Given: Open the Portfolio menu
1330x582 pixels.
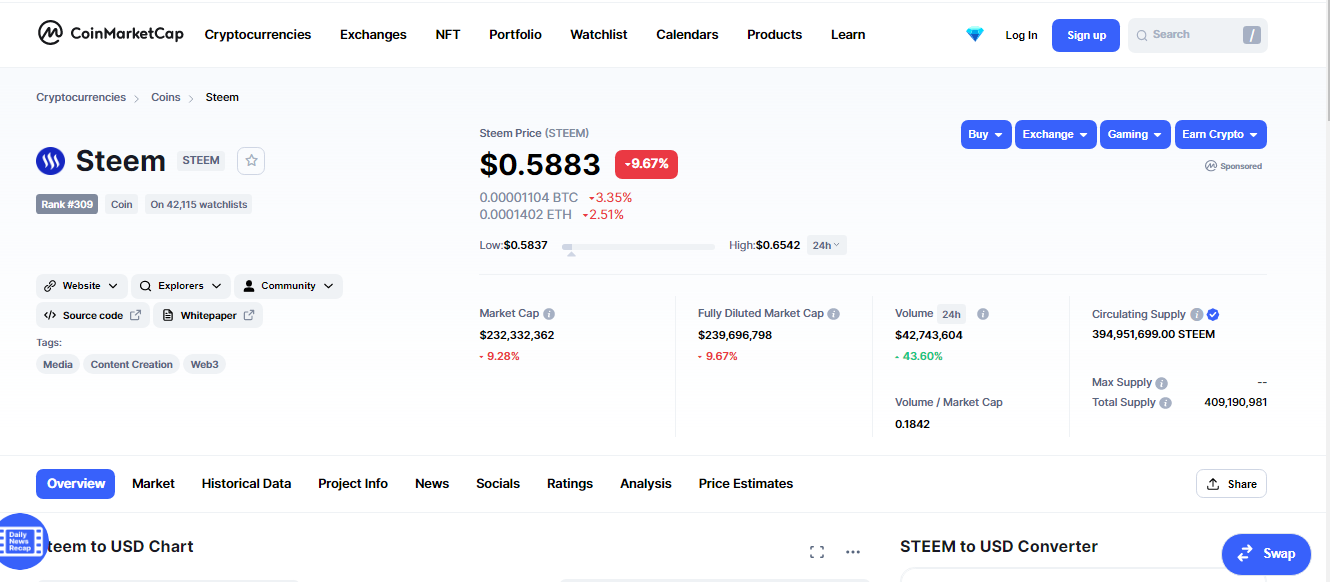Looking at the screenshot, I should (515, 34).
